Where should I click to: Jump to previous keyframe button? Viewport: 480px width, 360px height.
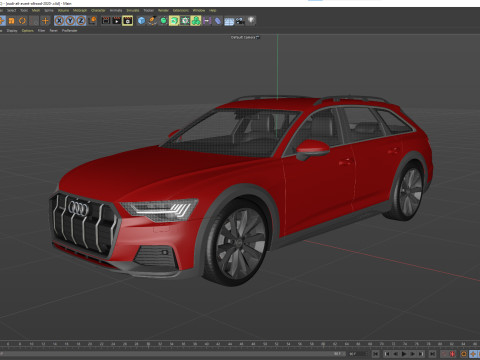click(388, 354)
